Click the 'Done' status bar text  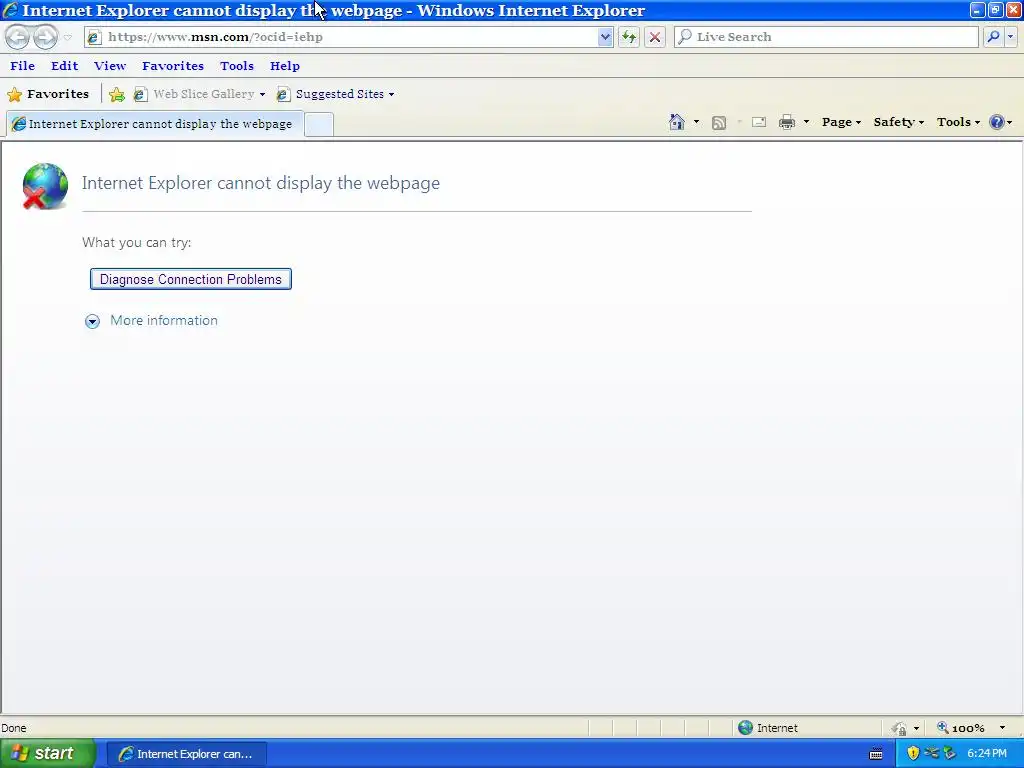[14, 728]
